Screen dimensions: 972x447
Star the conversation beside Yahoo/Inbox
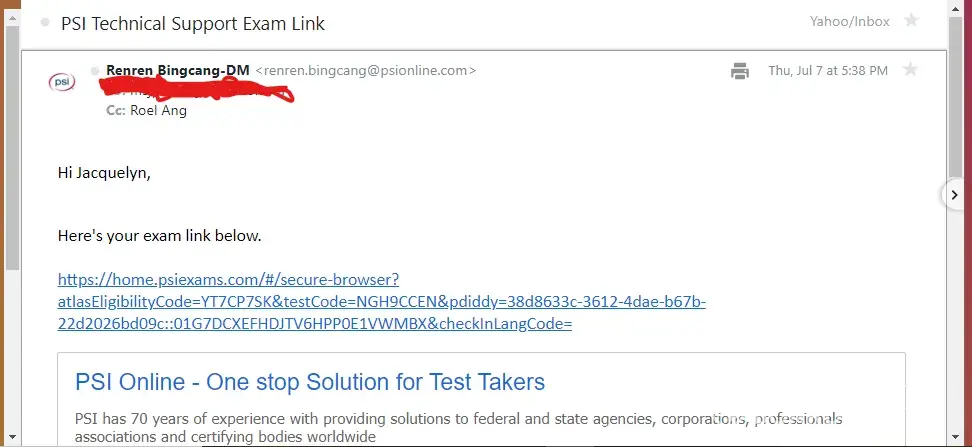coord(911,20)
